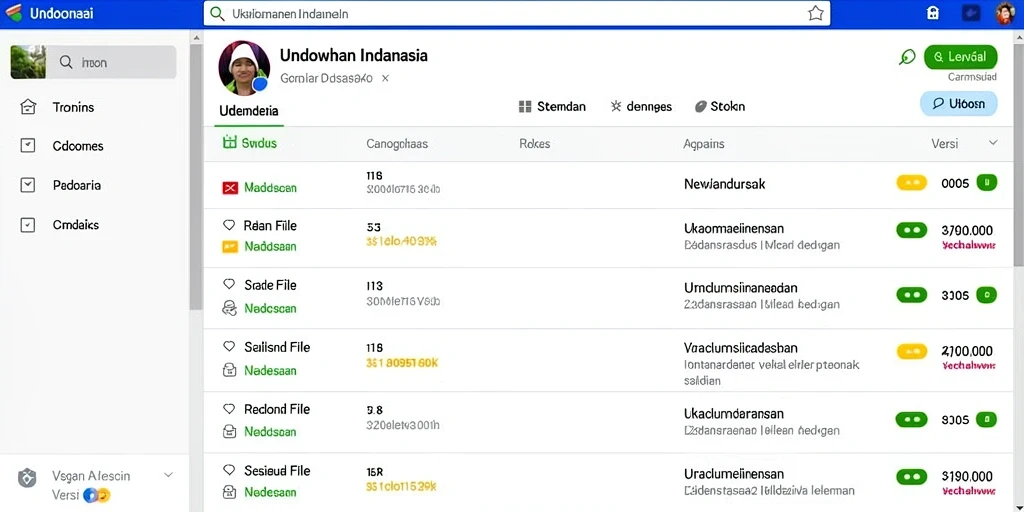Favorite Srade File with heart icon

(x=229, y=285)
